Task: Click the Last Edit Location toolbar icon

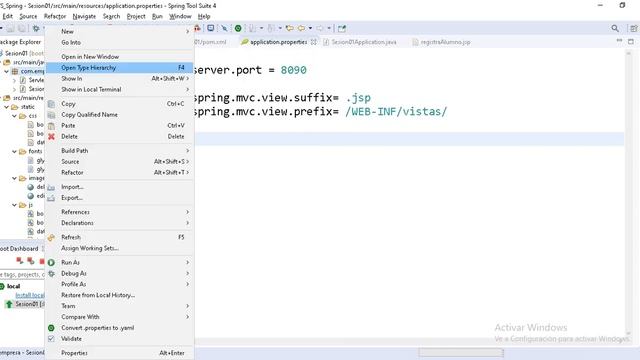Action: click(x=289, y=28)
